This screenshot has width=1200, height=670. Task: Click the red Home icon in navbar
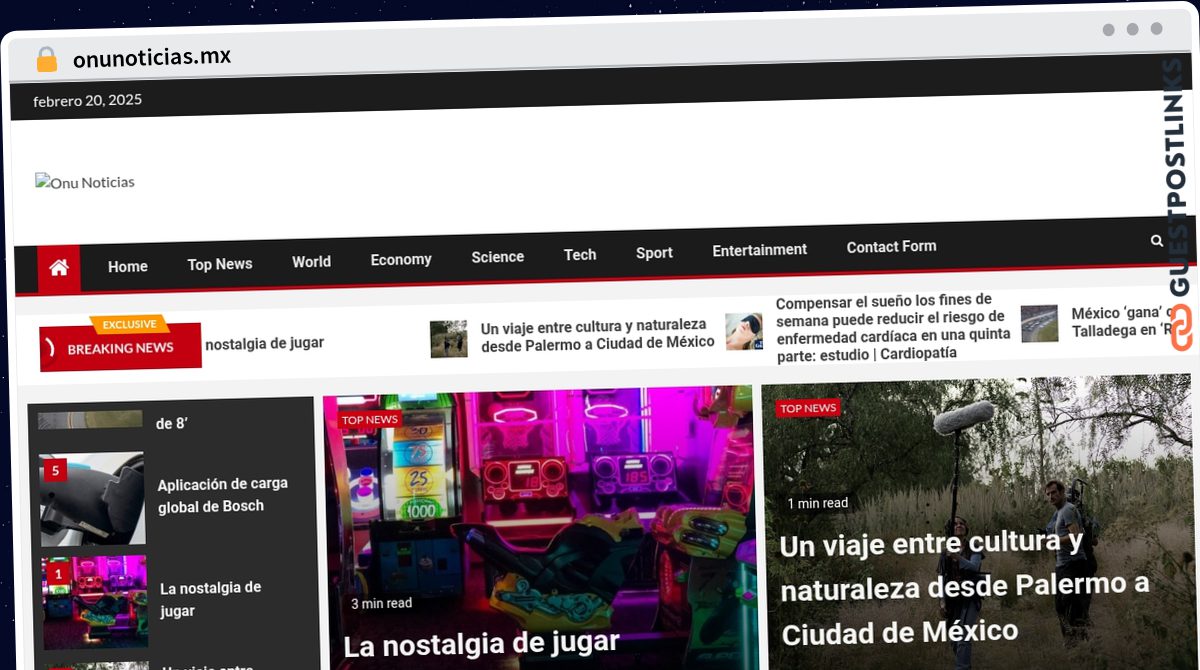59,268
